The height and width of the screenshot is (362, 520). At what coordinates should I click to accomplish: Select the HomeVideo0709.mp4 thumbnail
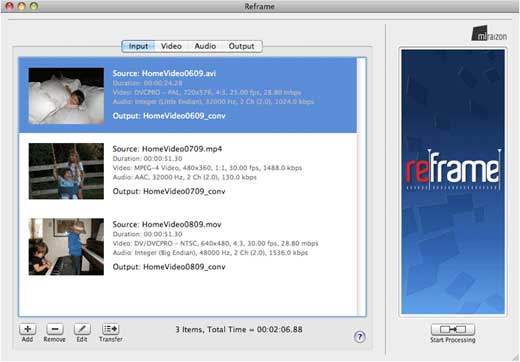tap(66, 171)
